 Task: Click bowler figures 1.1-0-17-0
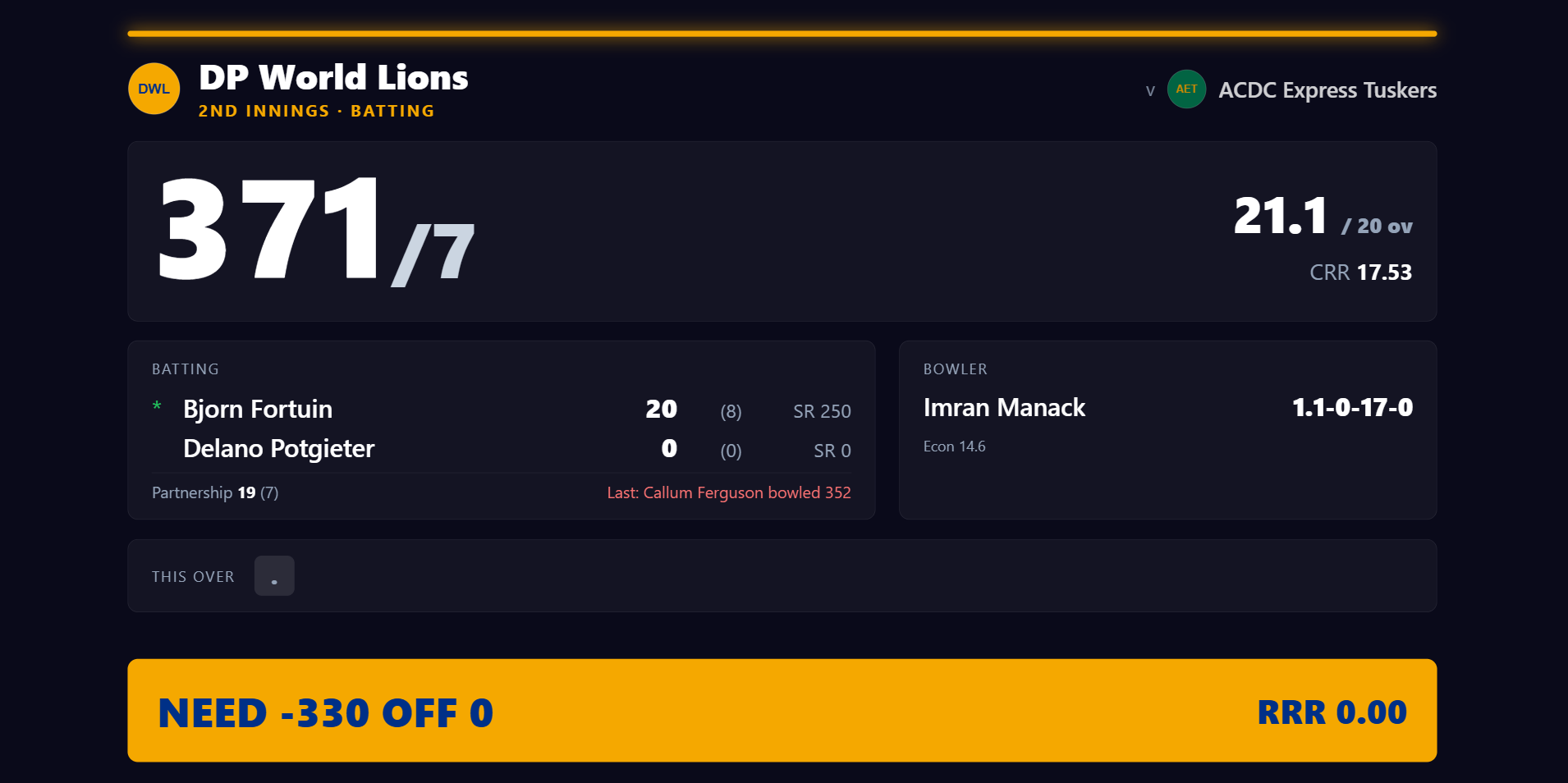point(1352,407)
